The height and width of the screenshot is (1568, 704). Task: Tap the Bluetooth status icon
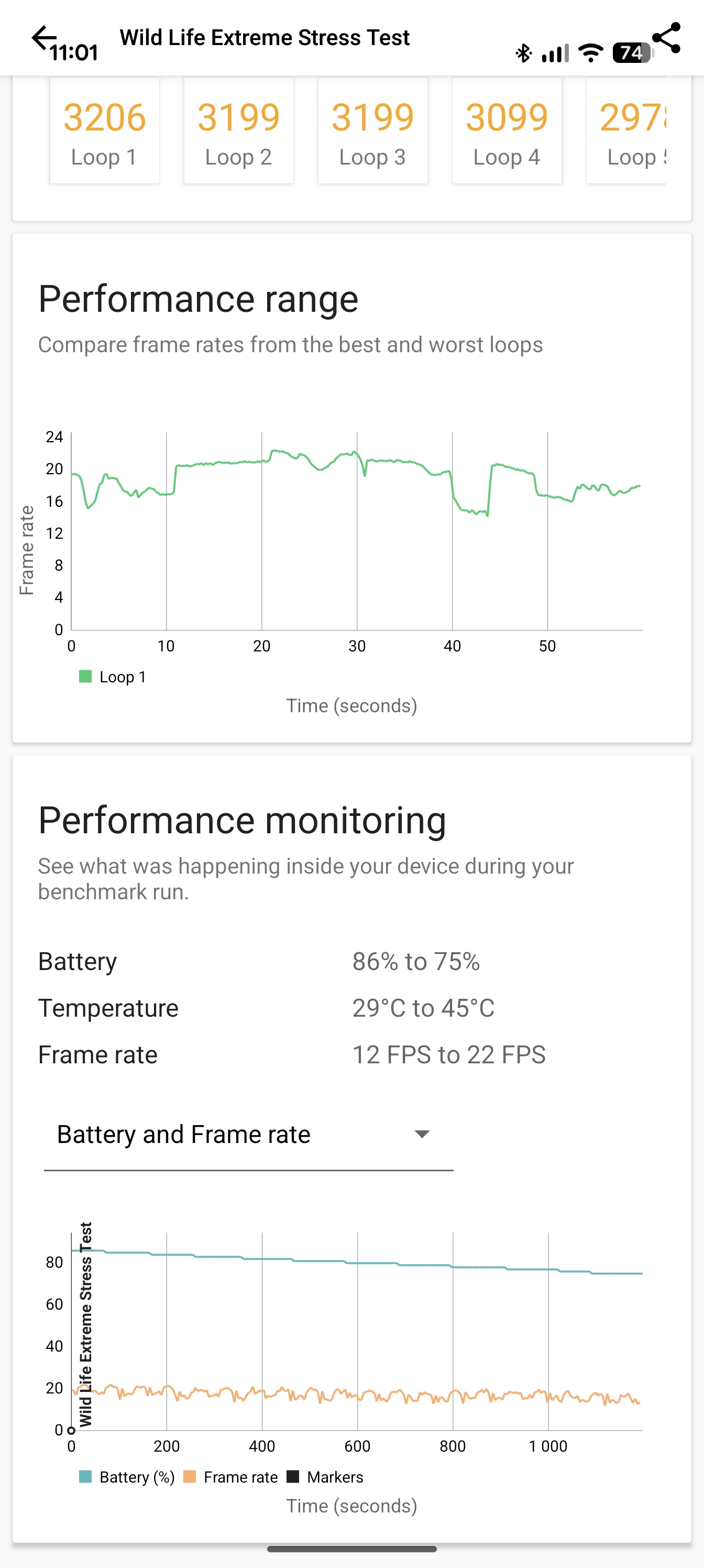click(523, 53)
